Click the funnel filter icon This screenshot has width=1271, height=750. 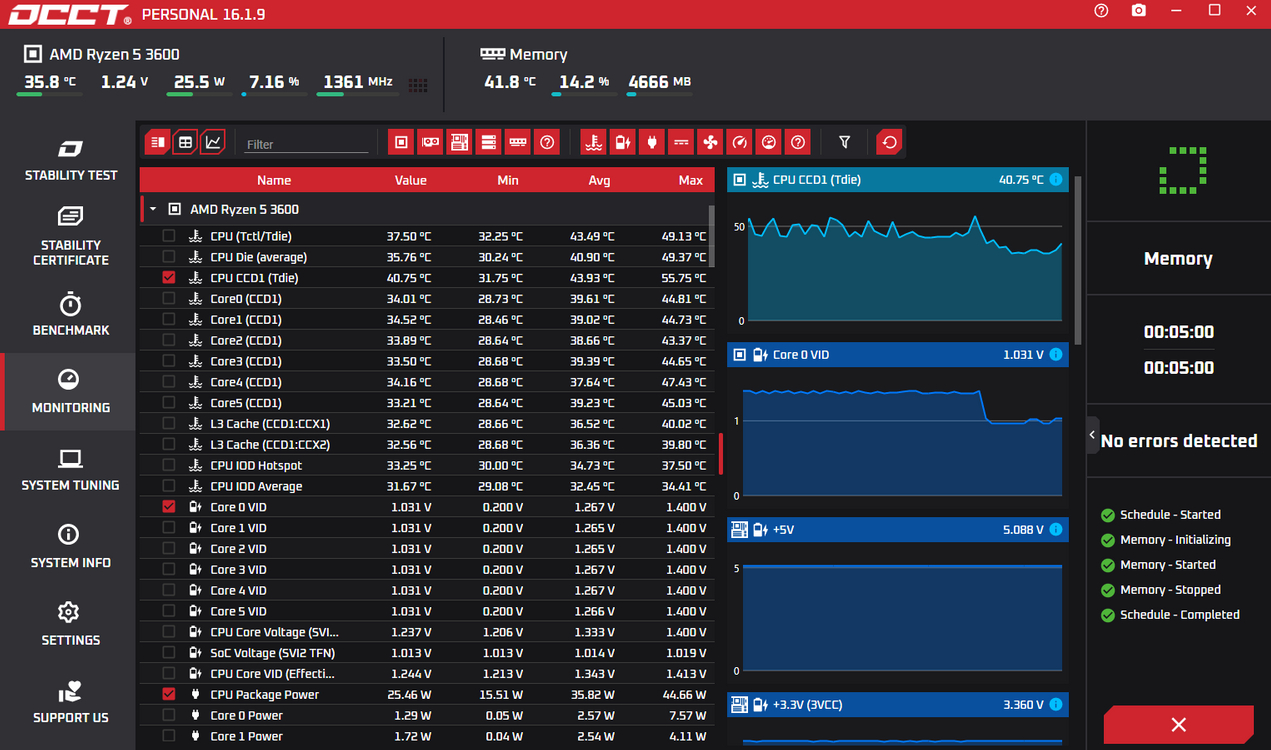pos(844,143)
